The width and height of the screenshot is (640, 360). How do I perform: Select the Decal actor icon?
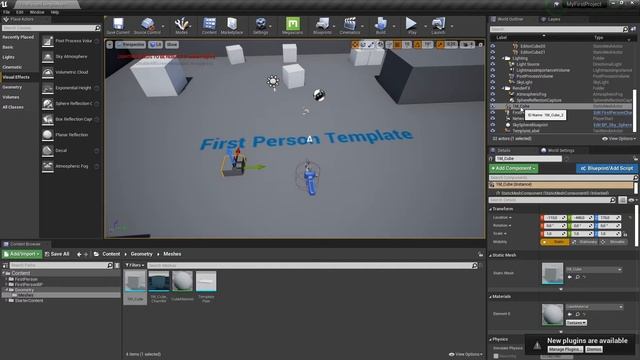pos(48,151)
